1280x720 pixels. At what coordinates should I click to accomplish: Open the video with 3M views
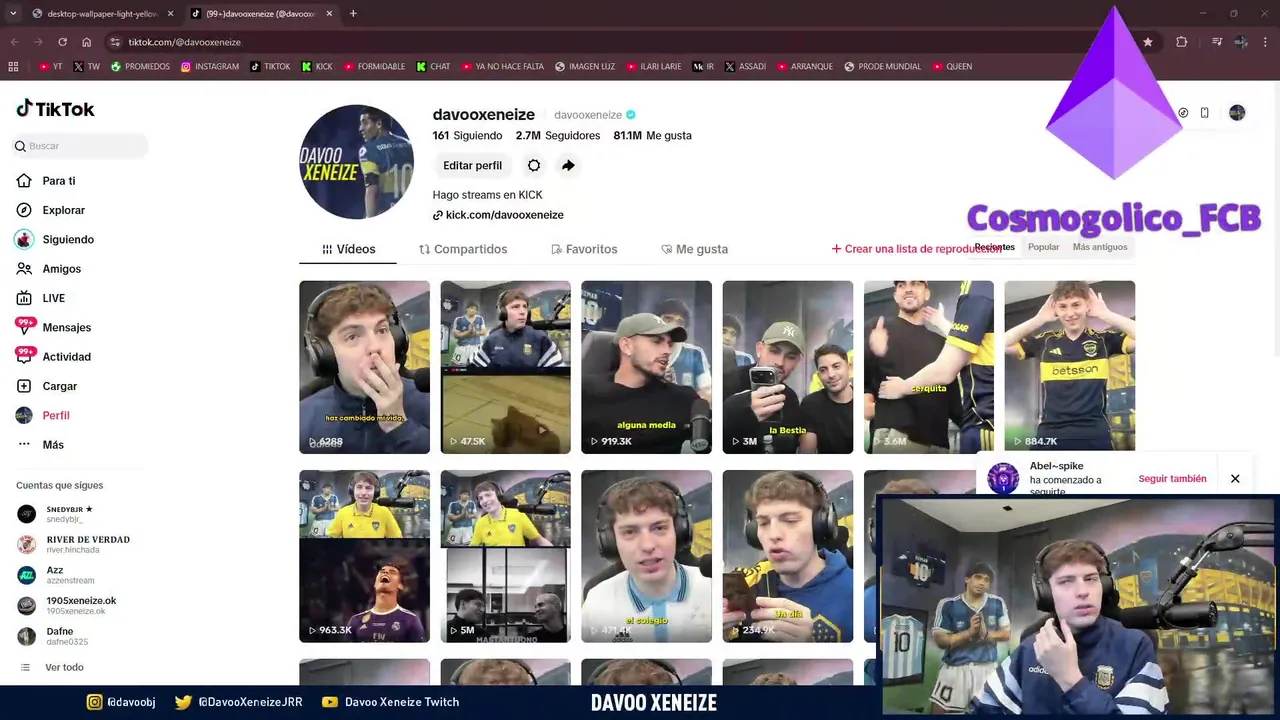pos(788,367)
